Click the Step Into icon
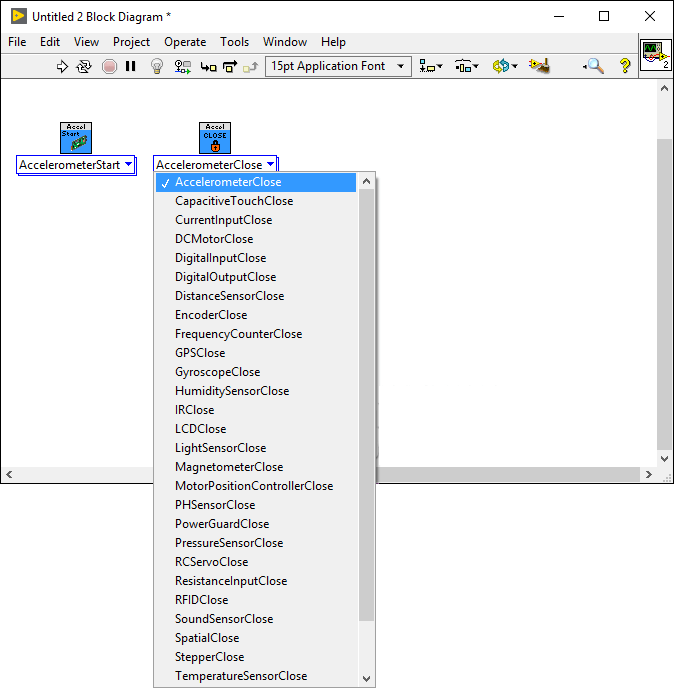 coord(208,67)
